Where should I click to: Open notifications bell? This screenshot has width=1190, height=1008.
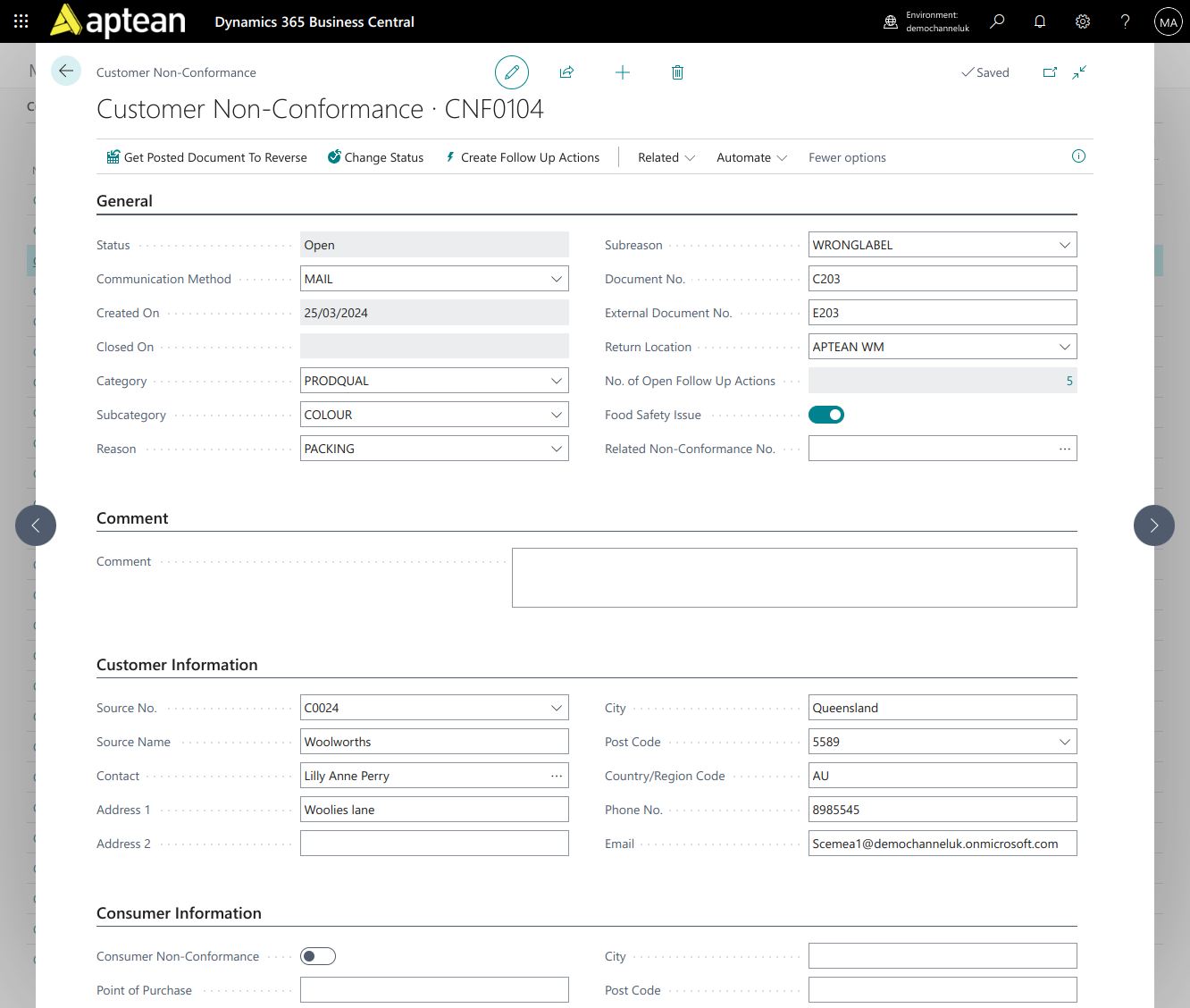(1040, 21)
